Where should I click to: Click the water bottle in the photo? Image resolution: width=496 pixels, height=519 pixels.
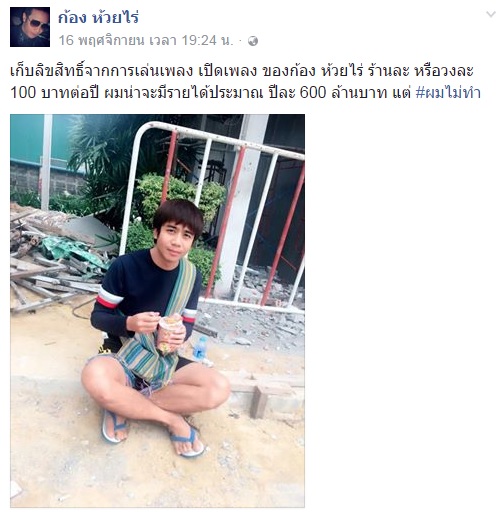pyautogui.click(x=200, y=349)
